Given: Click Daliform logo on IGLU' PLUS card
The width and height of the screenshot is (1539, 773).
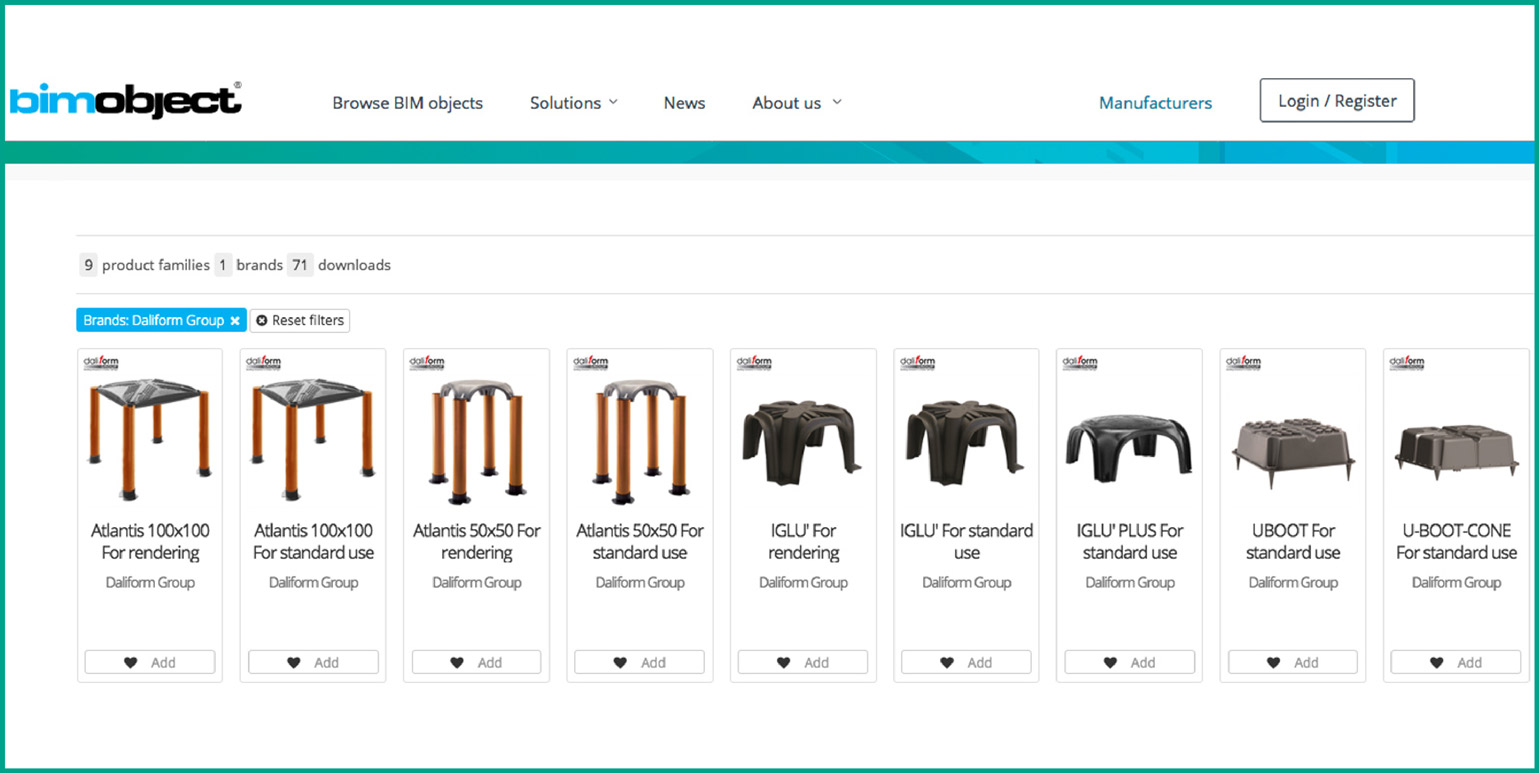Looking at the screenshot, I should pyautogui.click(x=1080, y=363).
